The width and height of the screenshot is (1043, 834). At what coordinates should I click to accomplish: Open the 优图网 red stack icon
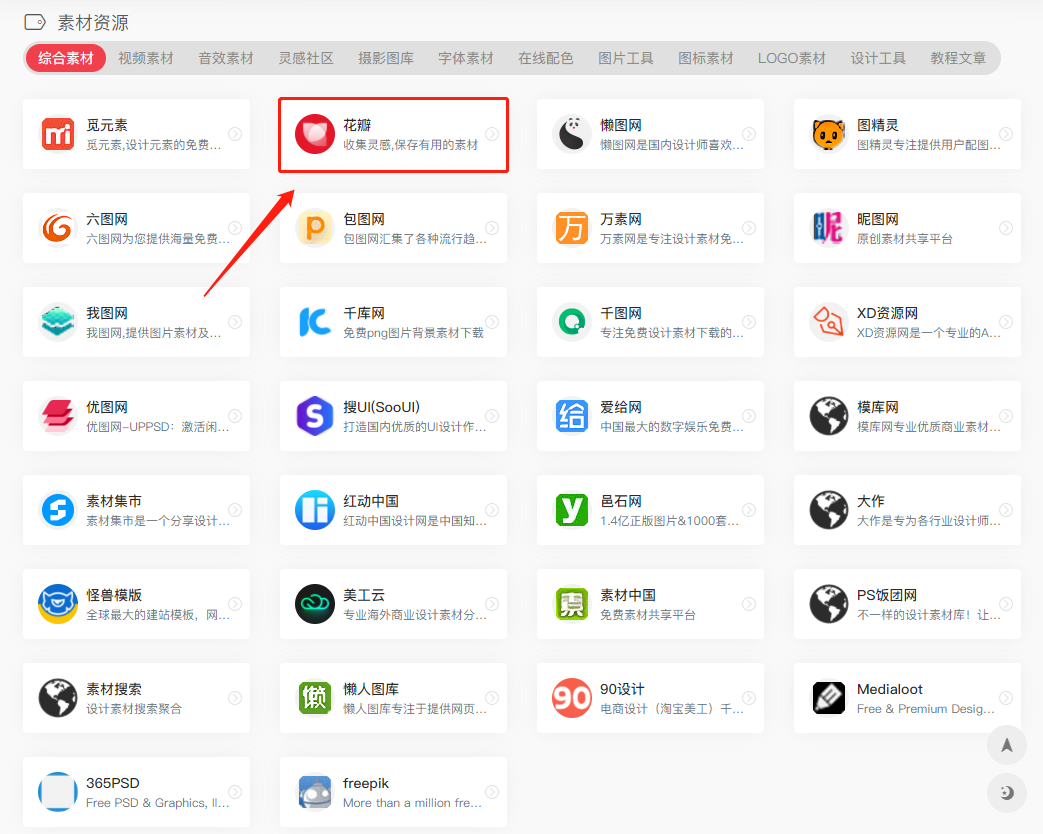pyautogui.click(x=58, y=416)
